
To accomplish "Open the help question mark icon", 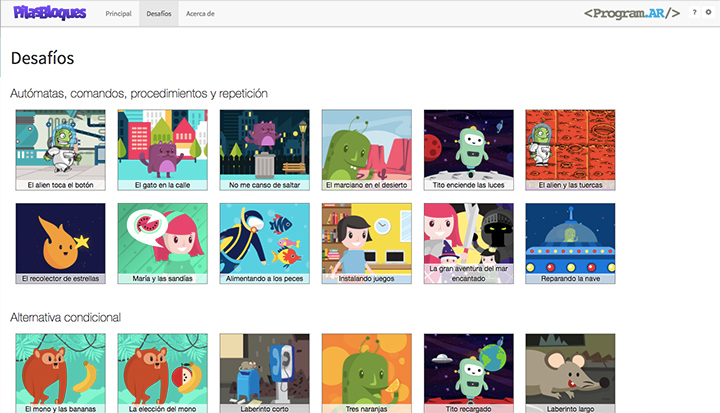I will tap(694, 14).
